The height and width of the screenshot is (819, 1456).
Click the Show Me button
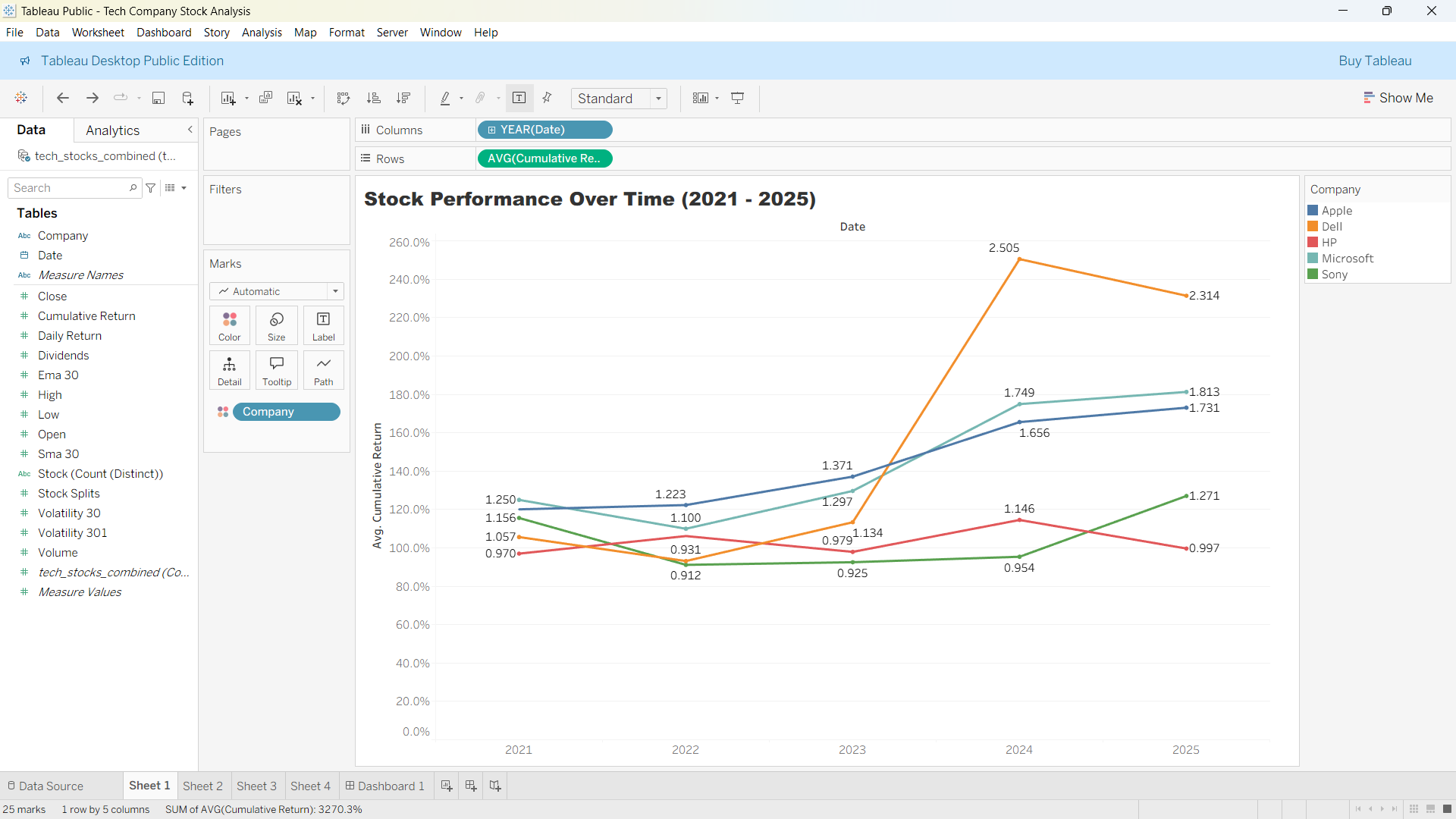point(1398,98)
